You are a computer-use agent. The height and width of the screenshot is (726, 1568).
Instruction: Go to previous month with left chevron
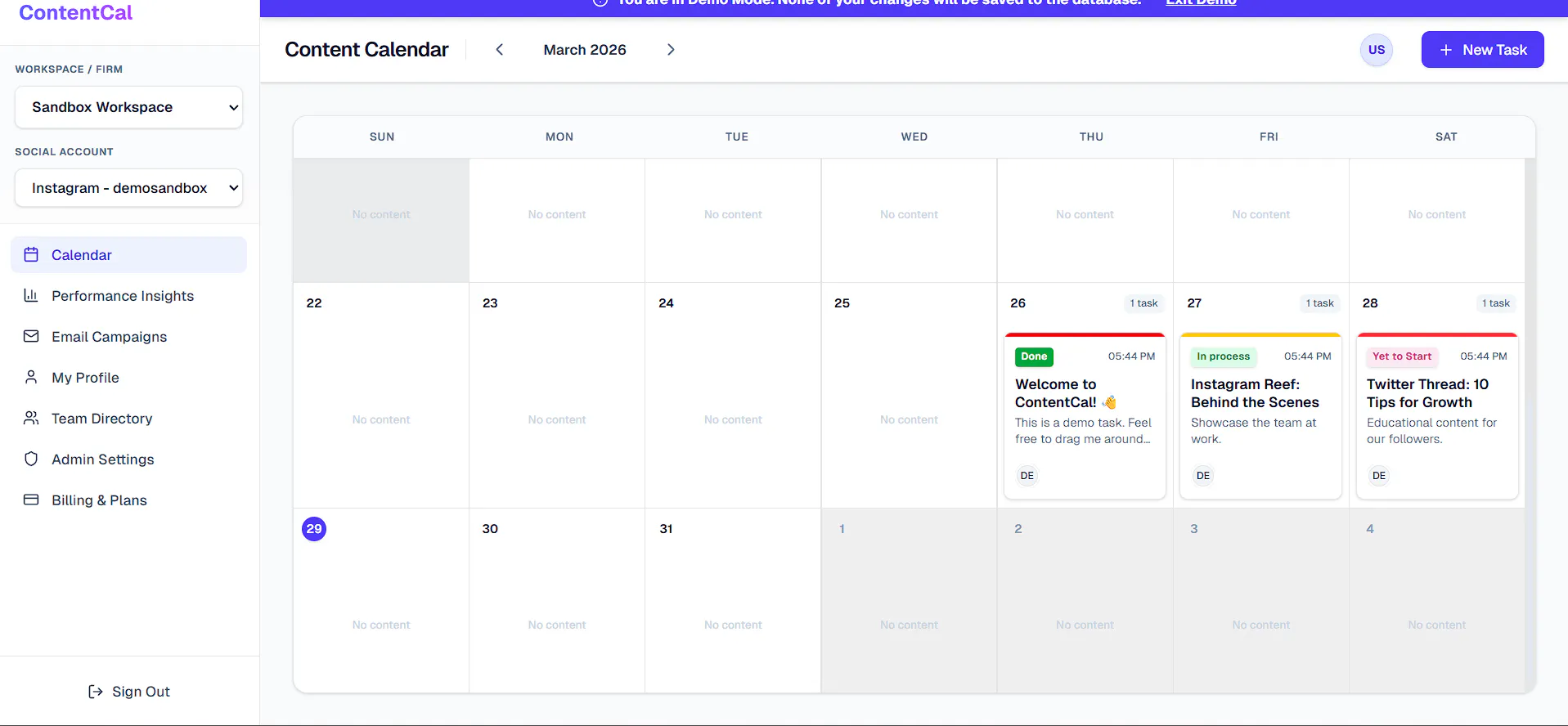[499, 50]
